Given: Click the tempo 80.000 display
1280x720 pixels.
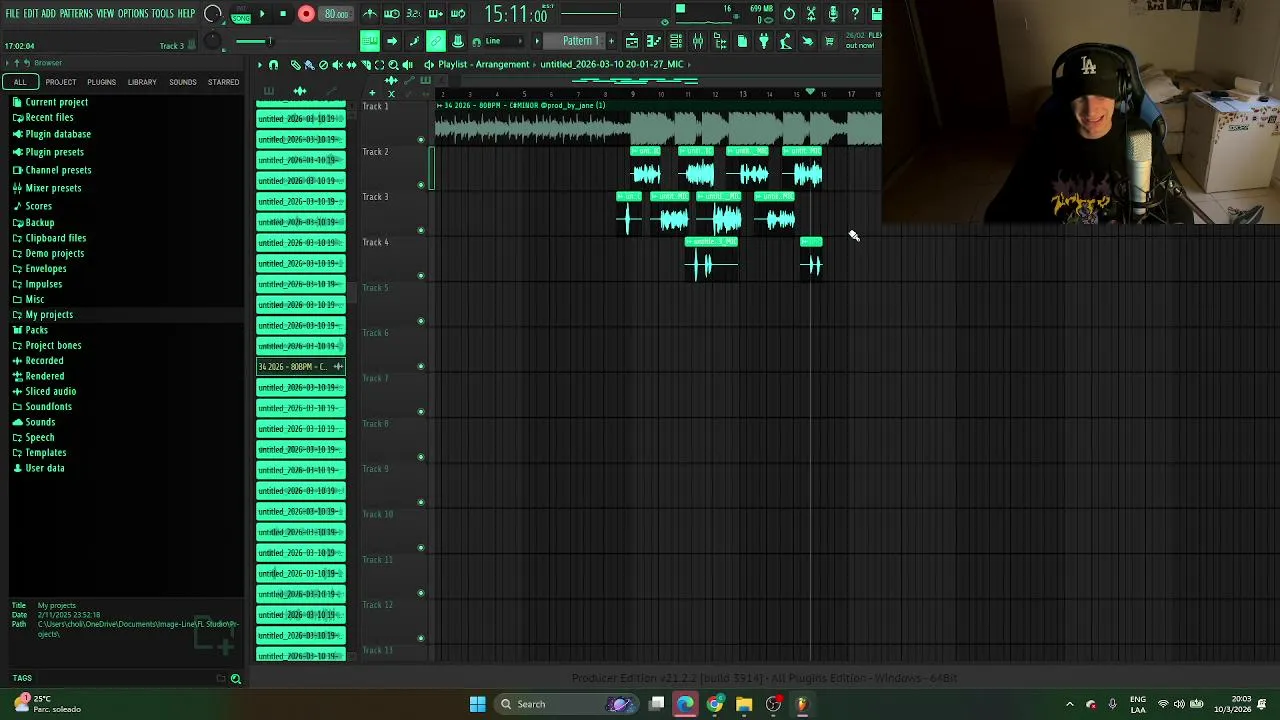Looking at the screenshot, I should (336, 14).
